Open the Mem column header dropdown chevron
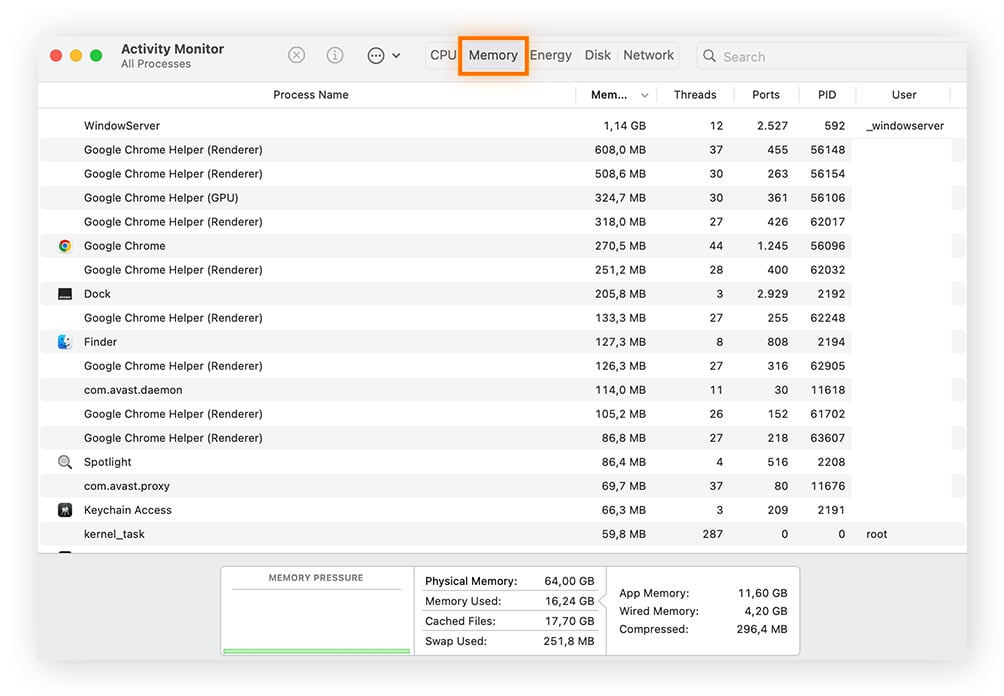1004x696 pixels. [x=643, y=94]
